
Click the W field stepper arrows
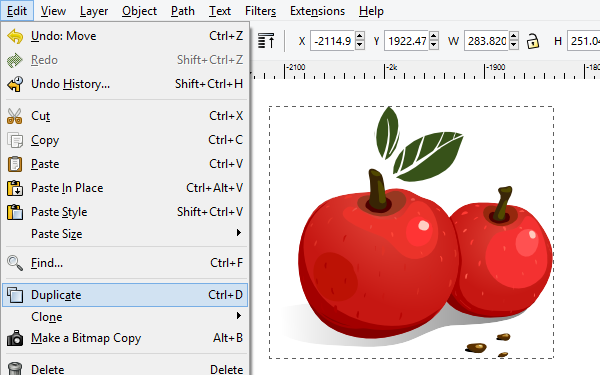[514, 41]
